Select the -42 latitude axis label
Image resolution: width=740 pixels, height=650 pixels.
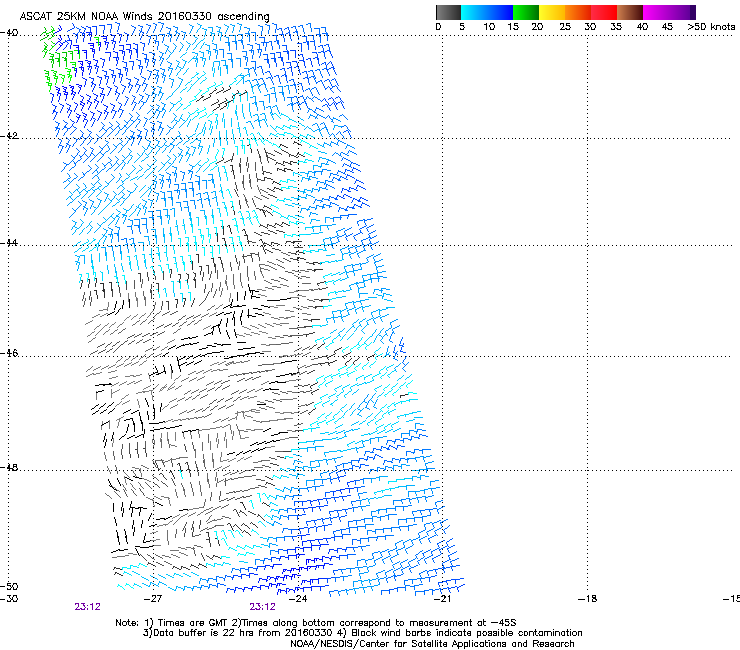click(9, 136)
